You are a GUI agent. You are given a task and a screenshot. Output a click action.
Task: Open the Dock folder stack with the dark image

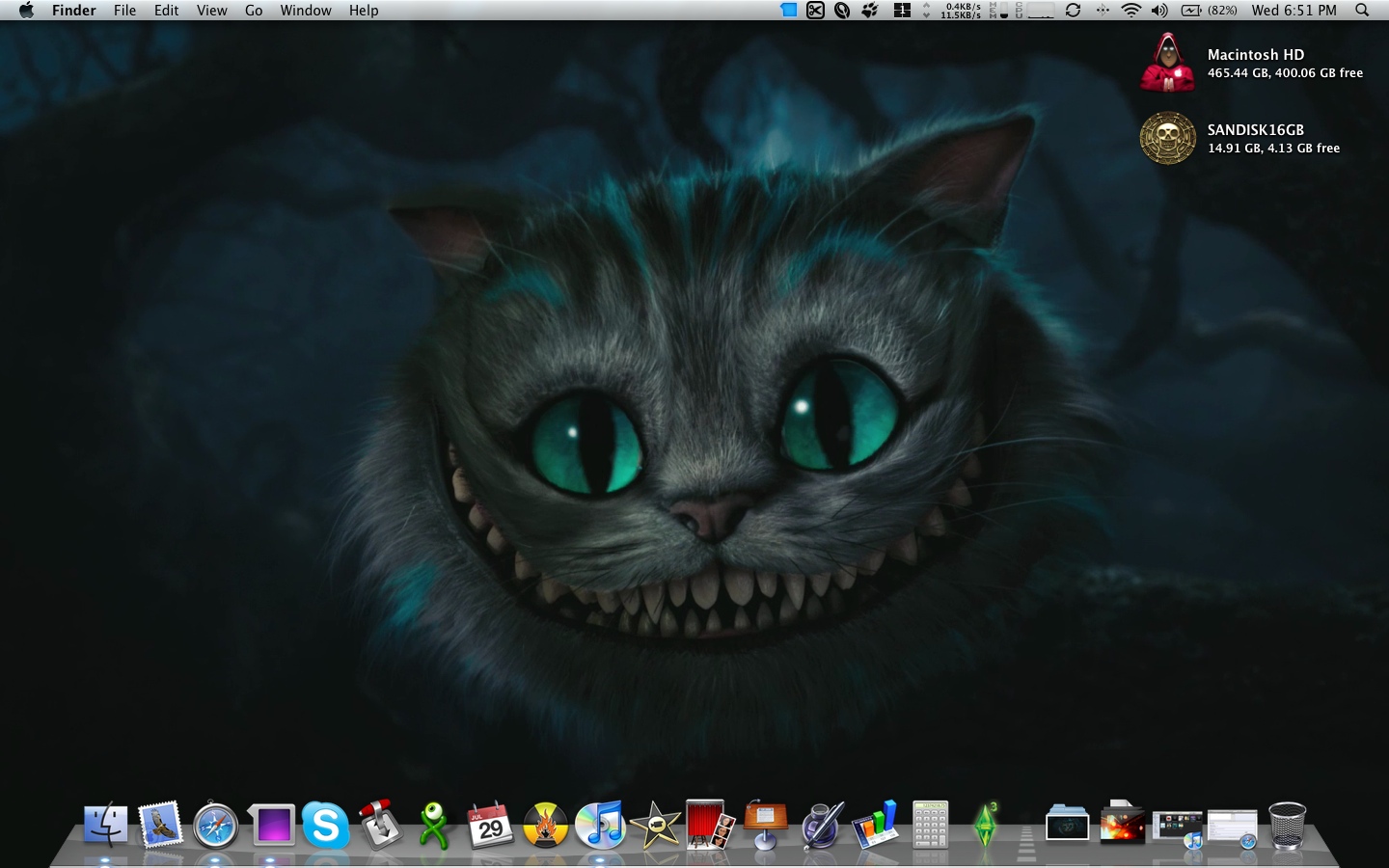(1067, 825)
